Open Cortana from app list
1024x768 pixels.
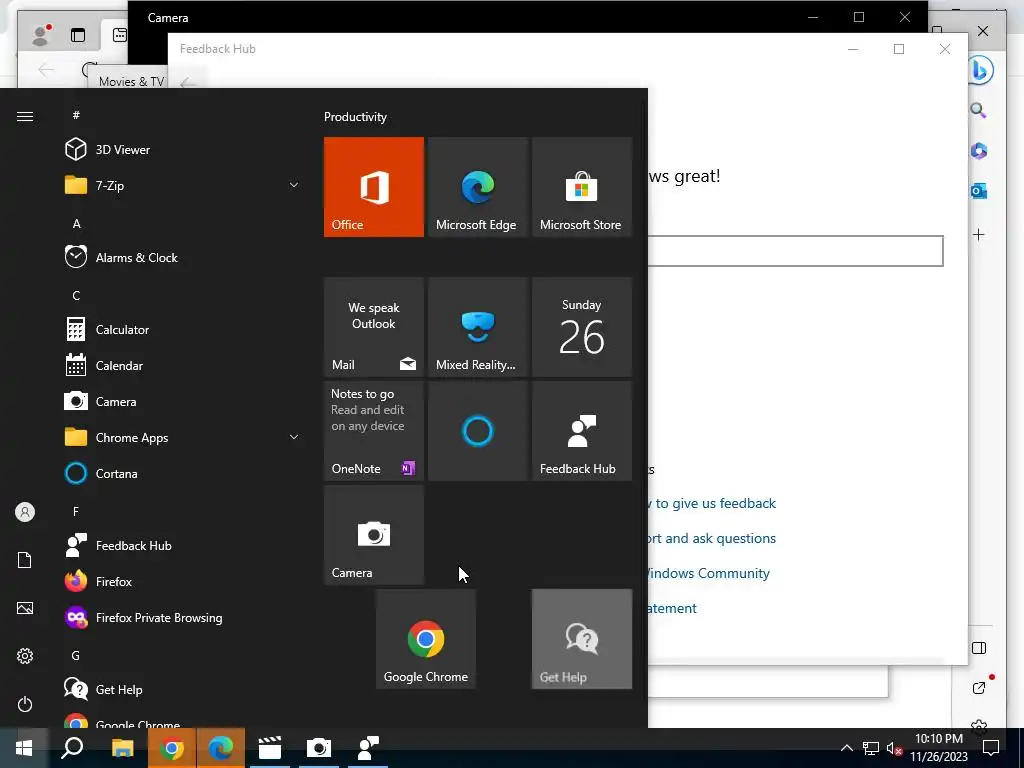pyautogui.click(x=183, y=473)
